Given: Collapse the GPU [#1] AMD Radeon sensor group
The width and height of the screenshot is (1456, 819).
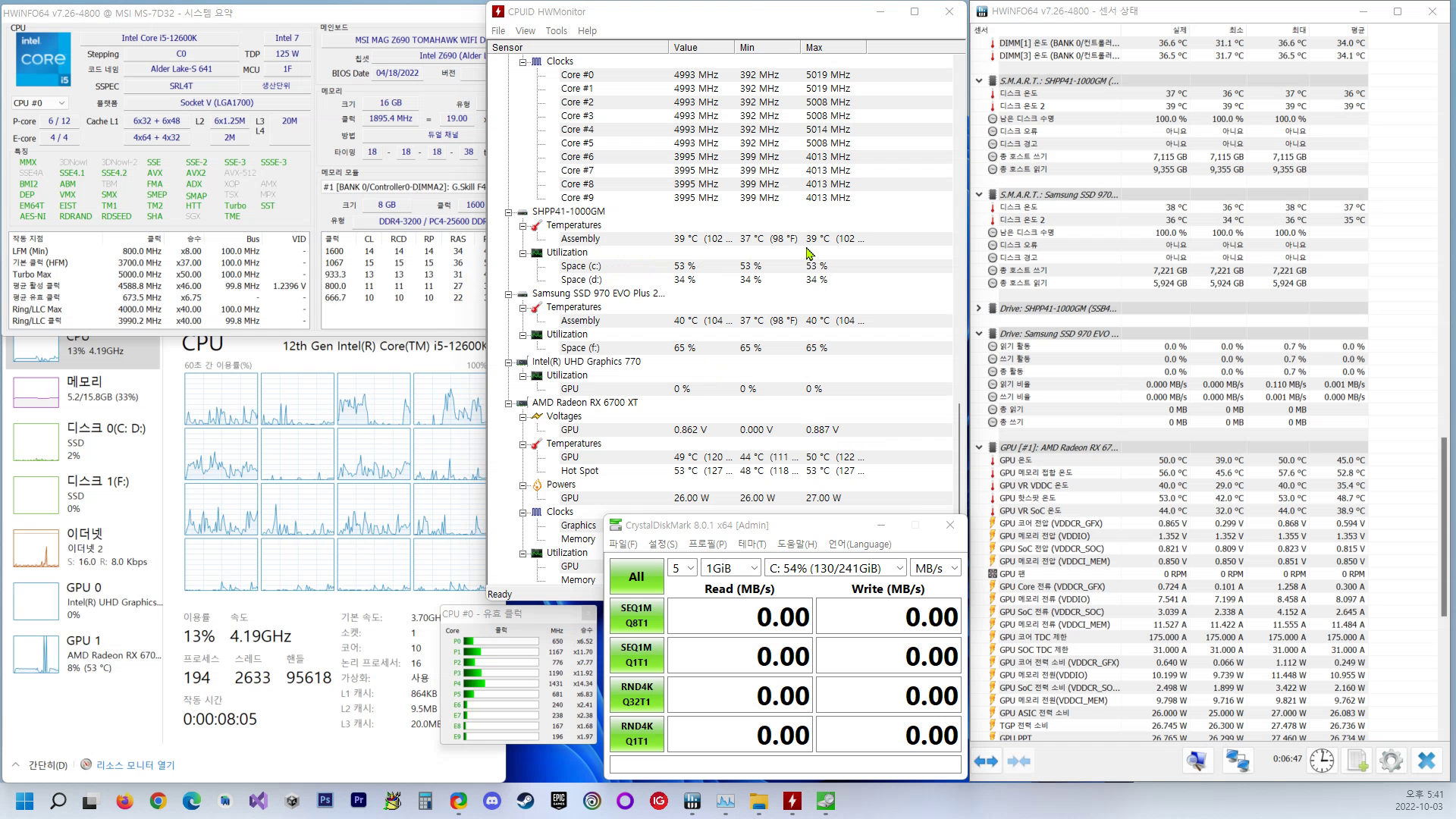Looking at the screenshot, I should (979, 447).
